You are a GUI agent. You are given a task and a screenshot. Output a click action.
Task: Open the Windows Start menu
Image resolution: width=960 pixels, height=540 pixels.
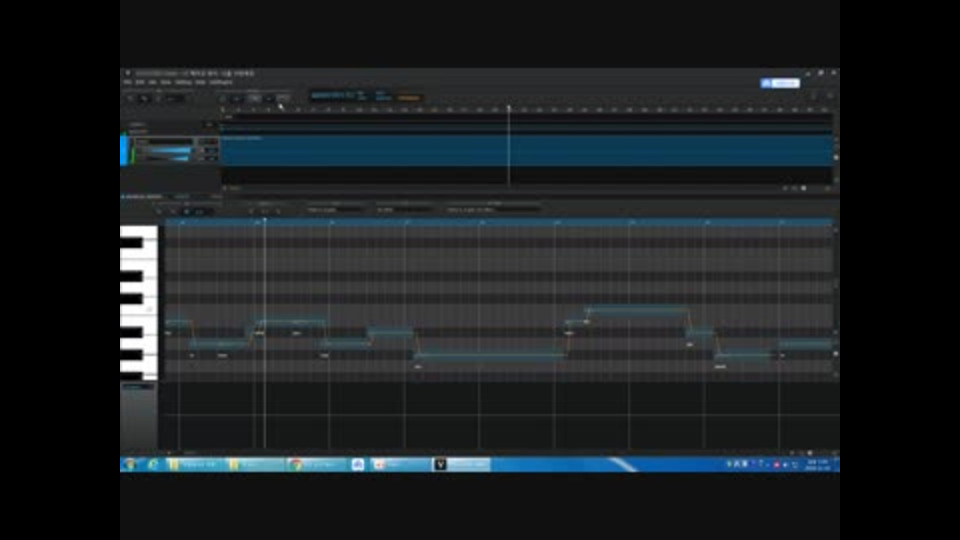click(130, 465)
